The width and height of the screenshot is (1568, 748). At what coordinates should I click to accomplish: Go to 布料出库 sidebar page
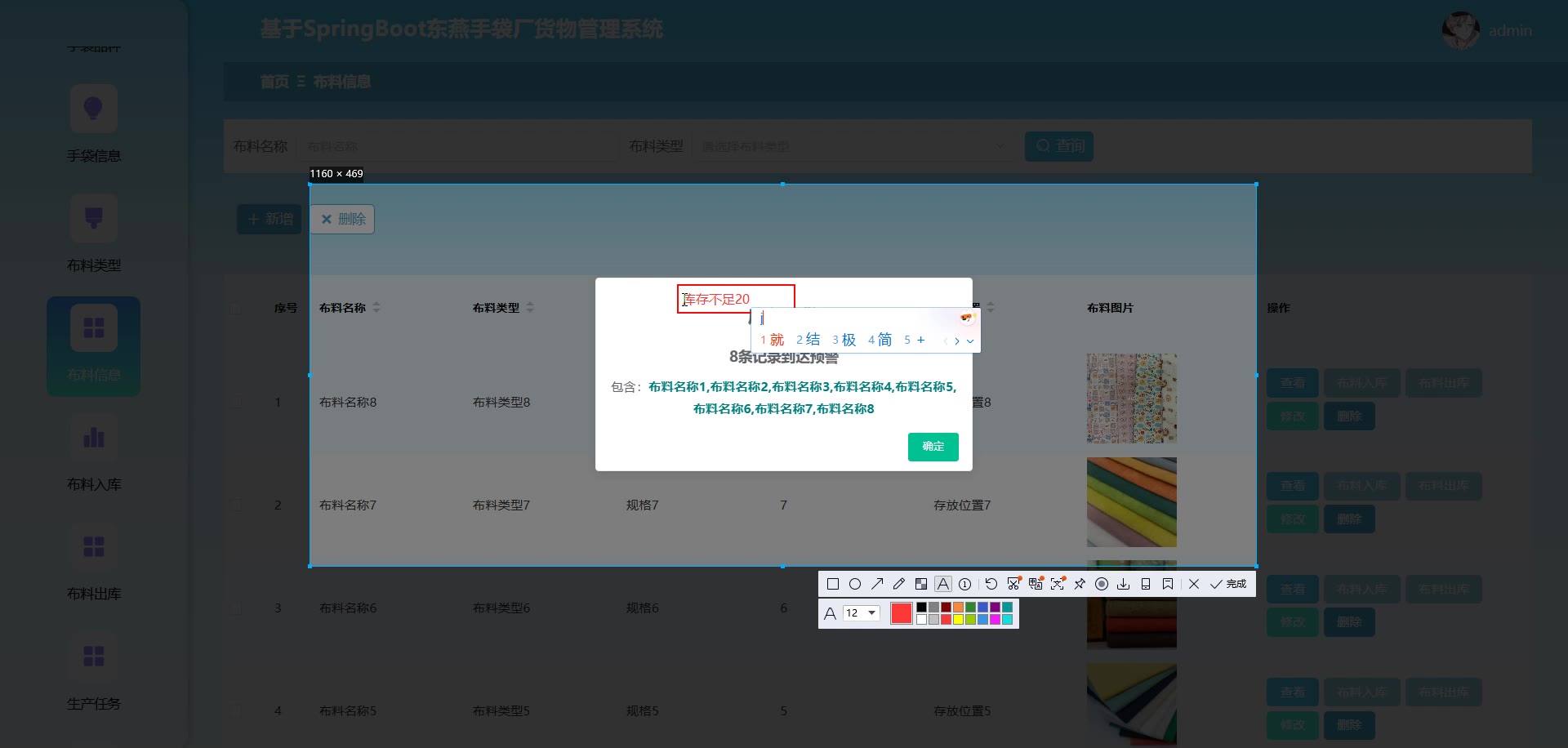[x=94, y=562]
